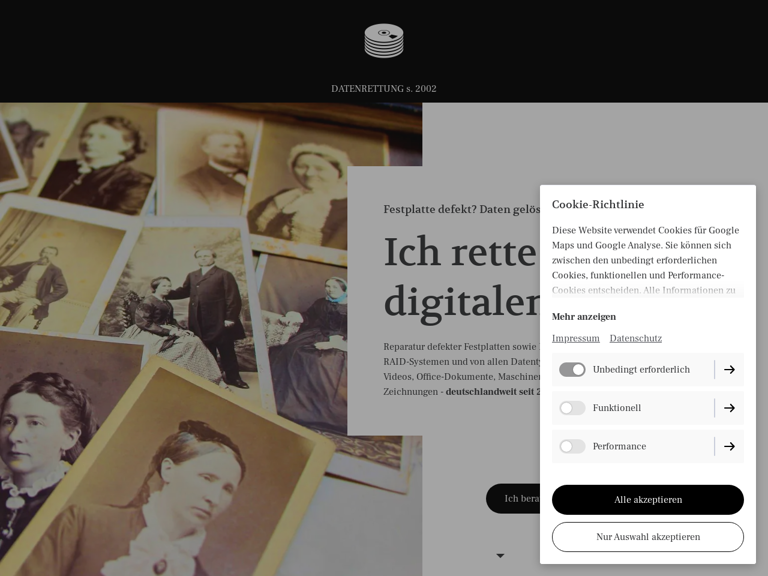Expand Performance cookie details arrow
The width and height of the screenshot is (768, 576).
click(x=729, y=446)
